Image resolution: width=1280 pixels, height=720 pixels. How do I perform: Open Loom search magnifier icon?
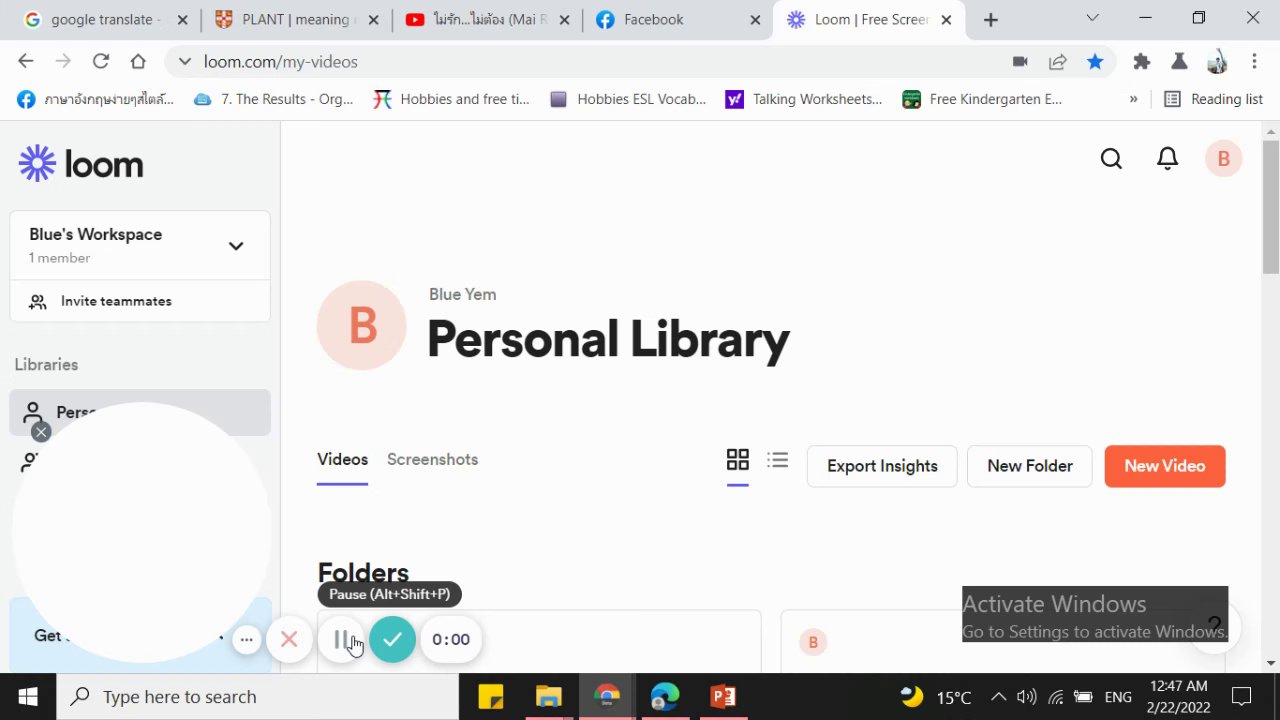[1111, 159]
